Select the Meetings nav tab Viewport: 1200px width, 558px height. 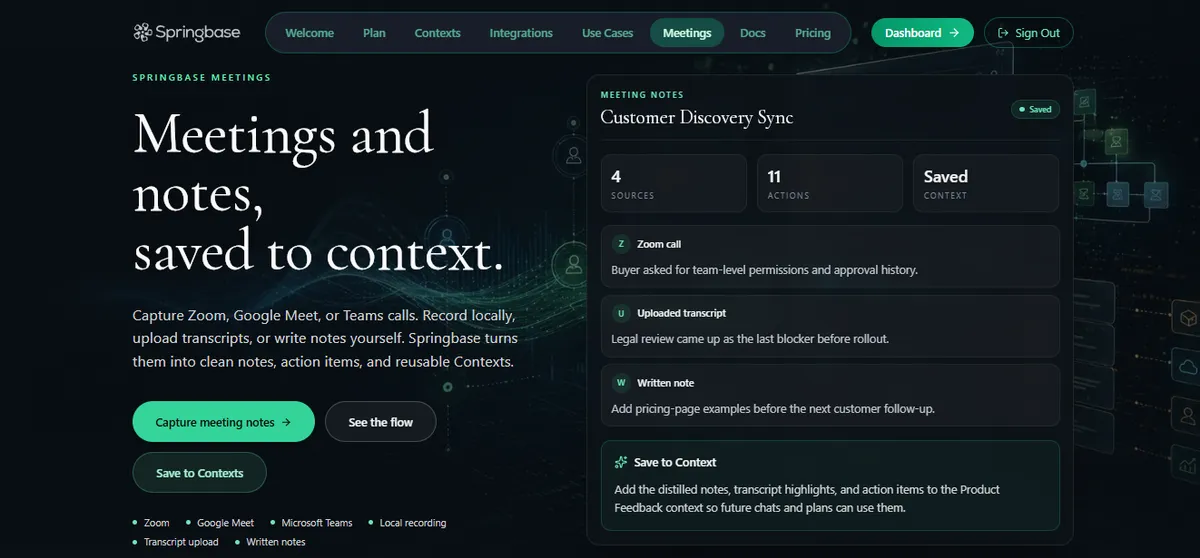687,33
